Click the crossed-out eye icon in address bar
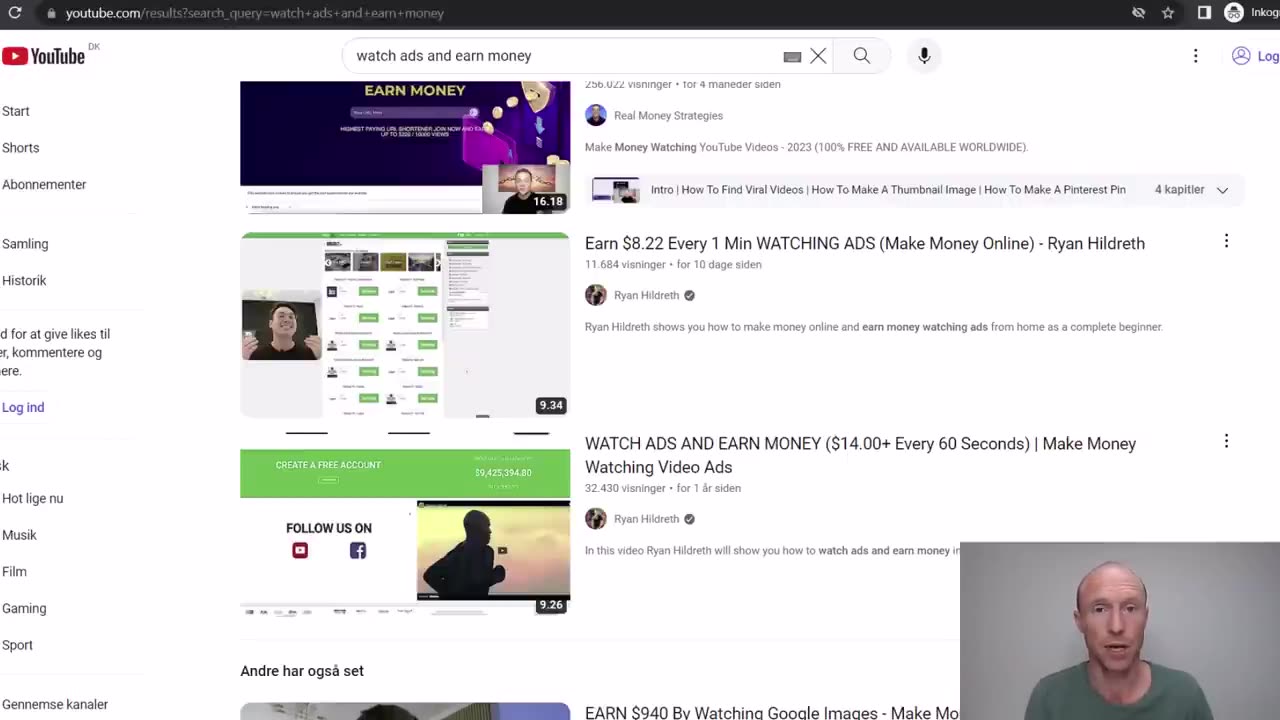The height and width of the screenshot is (720, 1280). tap(1138, 13)
